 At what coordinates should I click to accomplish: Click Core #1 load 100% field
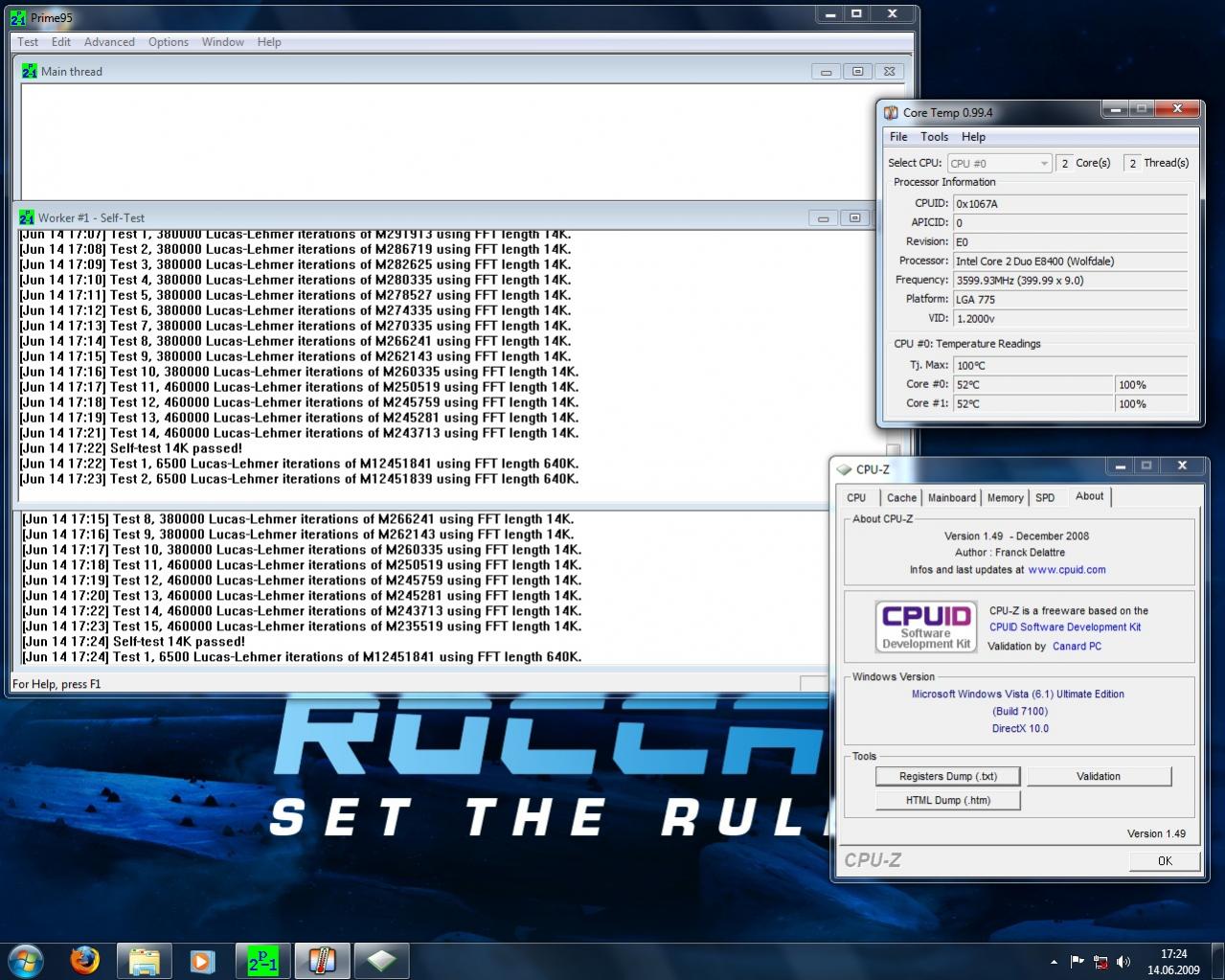(1152, 403)
